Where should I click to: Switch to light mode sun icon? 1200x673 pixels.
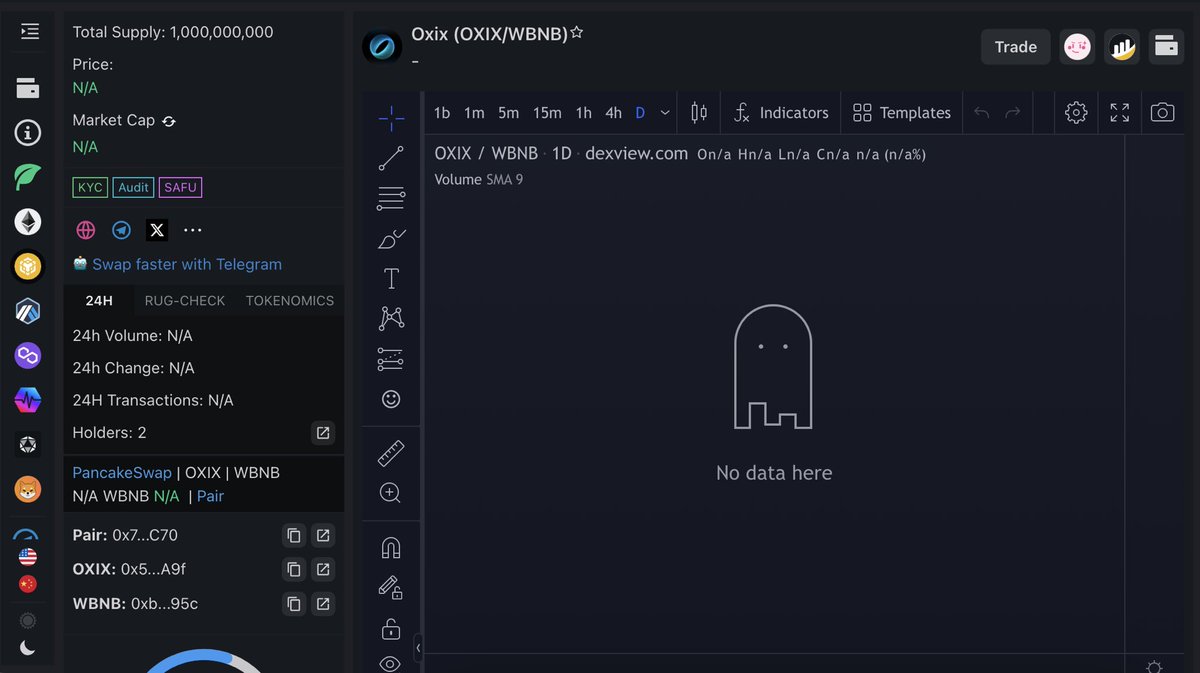click(28, 621)
